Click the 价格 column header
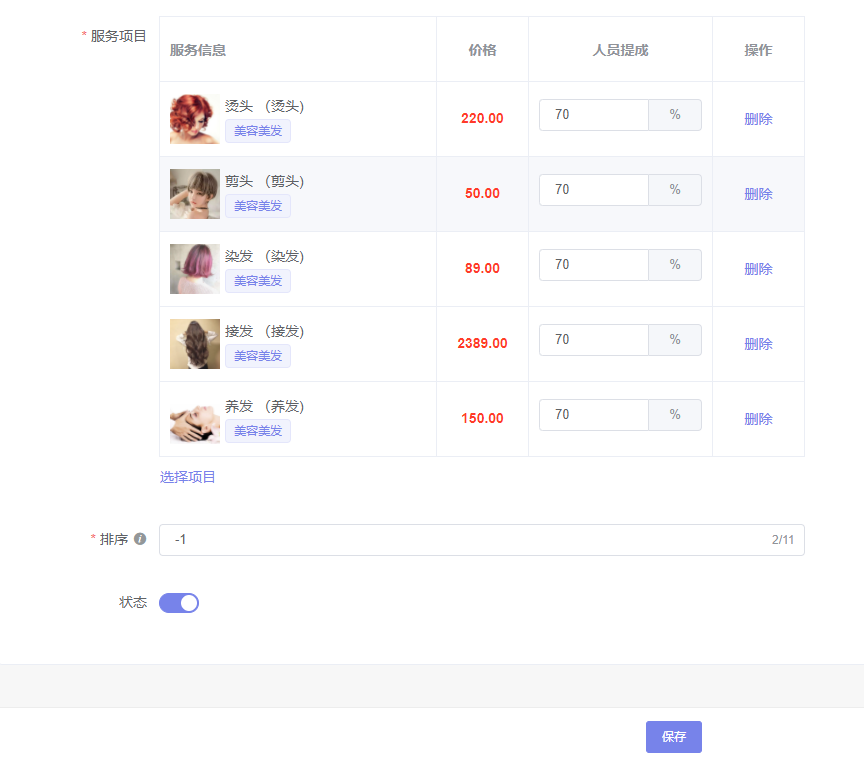 (x=482, y=50)
